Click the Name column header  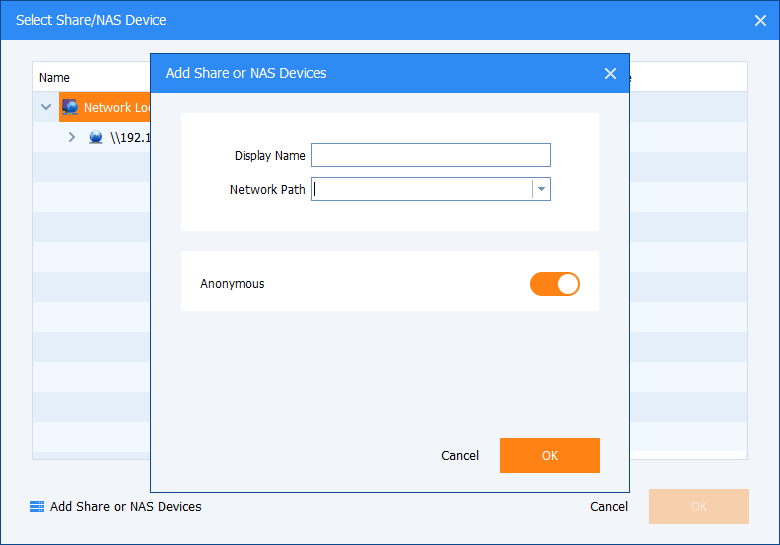click(x=55, y=77)
